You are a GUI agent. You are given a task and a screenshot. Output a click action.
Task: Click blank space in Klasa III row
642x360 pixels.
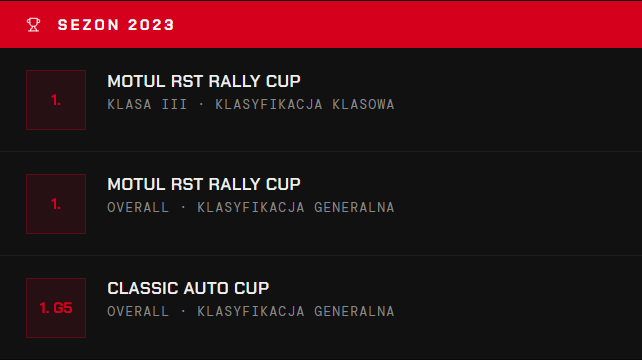(512, 100)
